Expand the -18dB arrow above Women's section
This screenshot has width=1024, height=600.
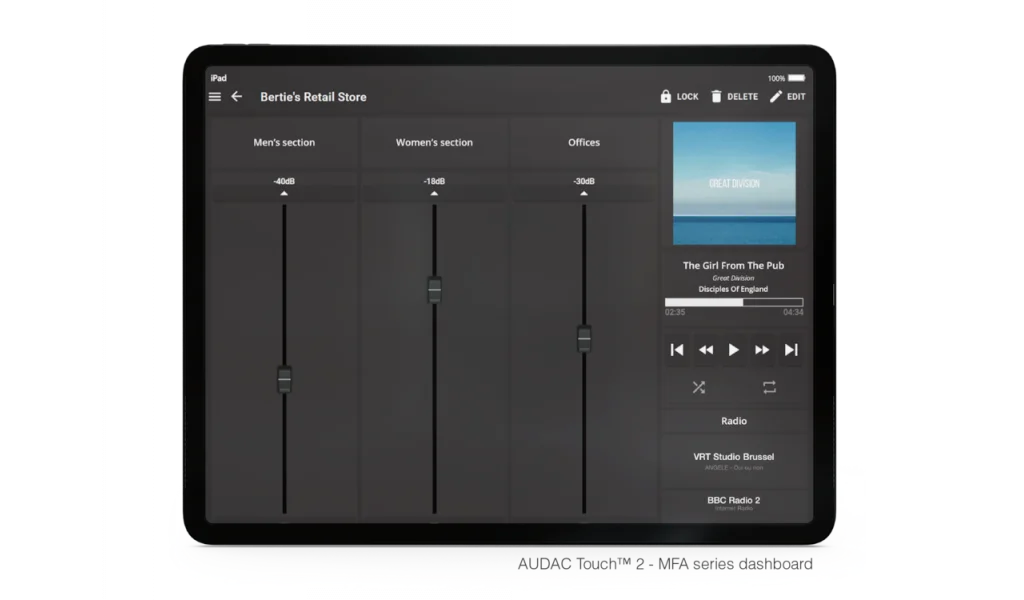pyautogui.click(x=434, y=192)
